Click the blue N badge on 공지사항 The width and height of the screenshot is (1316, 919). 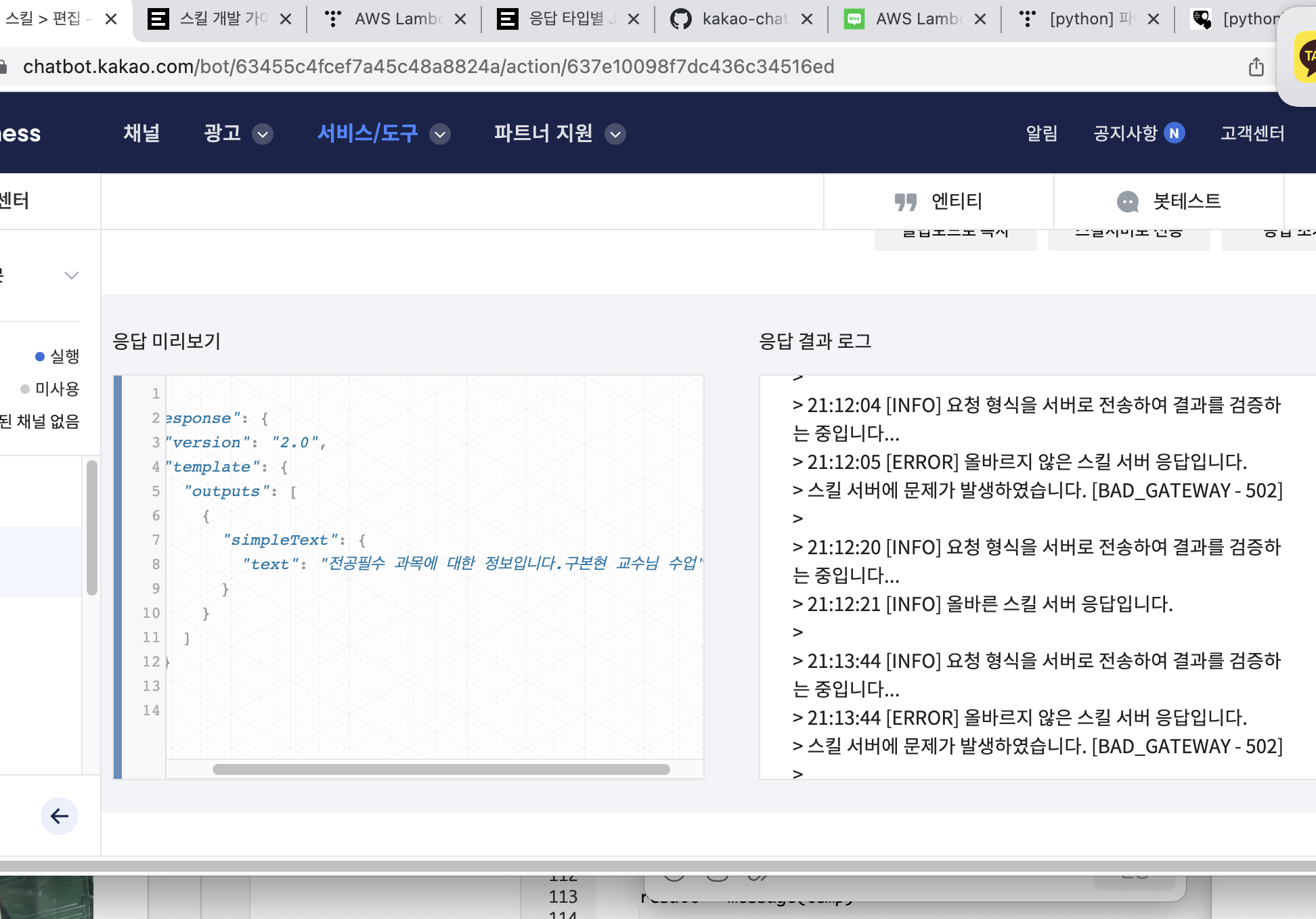[1175, 133]
